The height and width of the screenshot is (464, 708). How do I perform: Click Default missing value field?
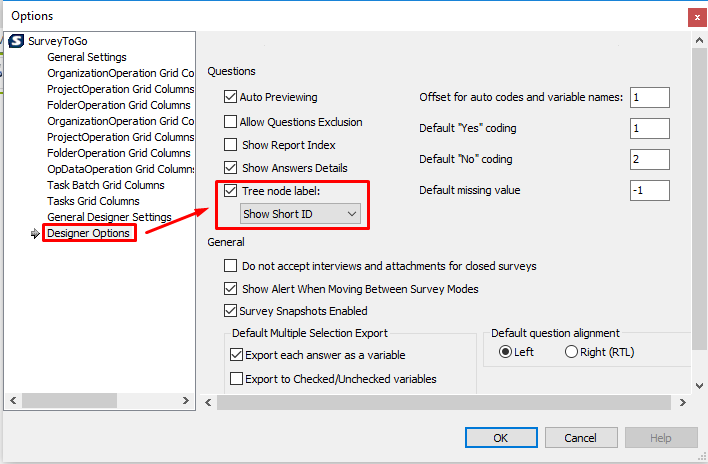[x=650, y=190]
